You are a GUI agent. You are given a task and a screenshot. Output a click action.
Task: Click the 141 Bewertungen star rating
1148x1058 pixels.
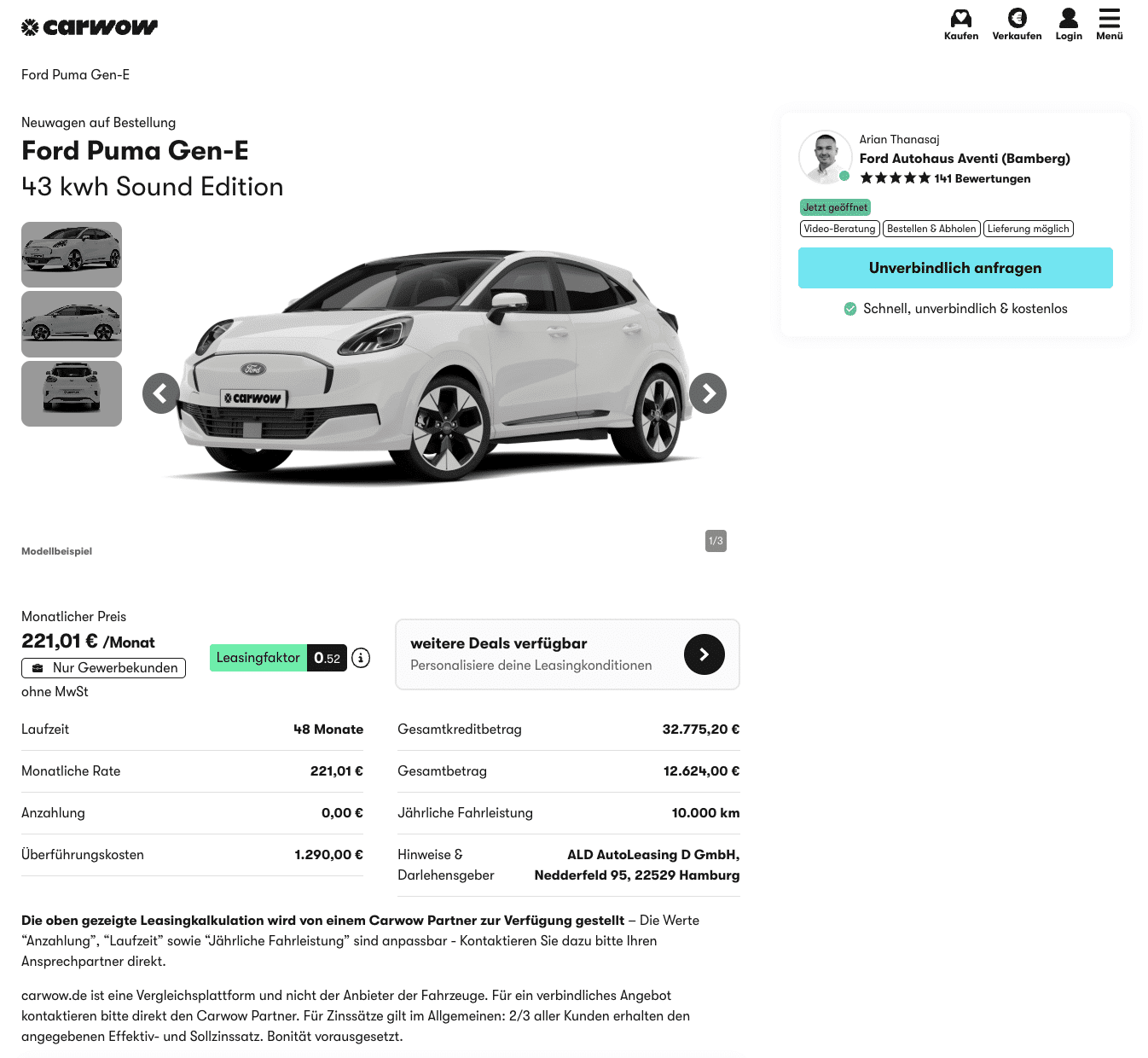point(945,178)
